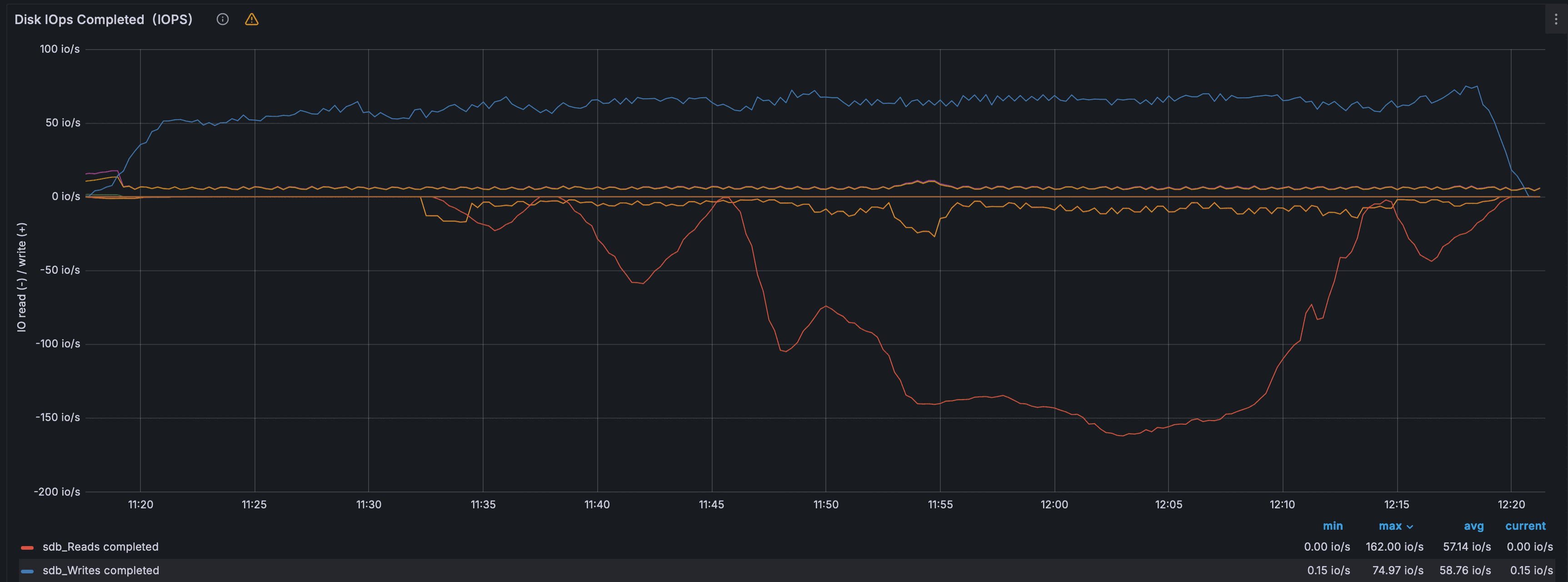Switch legend sort to the current column

click(x=1525, y=526)
